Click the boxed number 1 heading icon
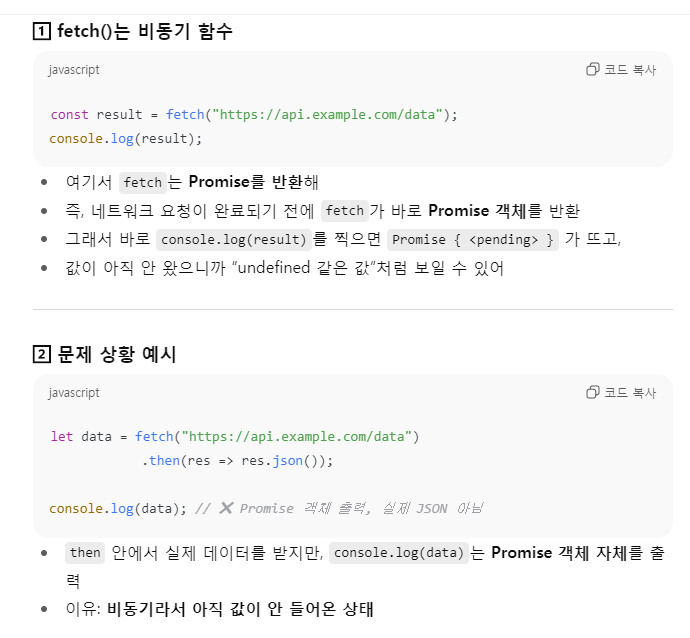 pos(42,31)
